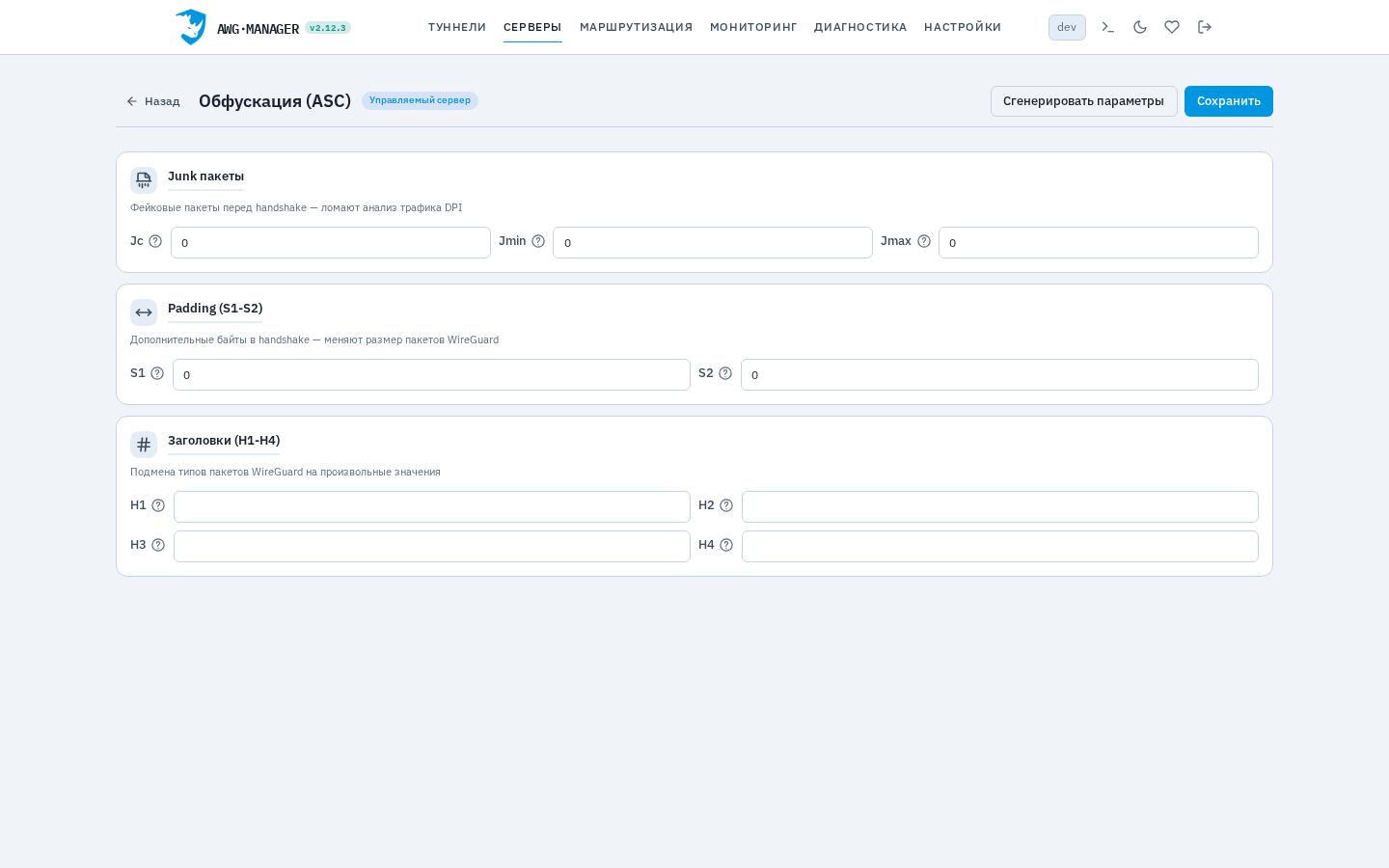Click the heart support icon
This screenshot has width=1389, height=868.
point(1172,27)
